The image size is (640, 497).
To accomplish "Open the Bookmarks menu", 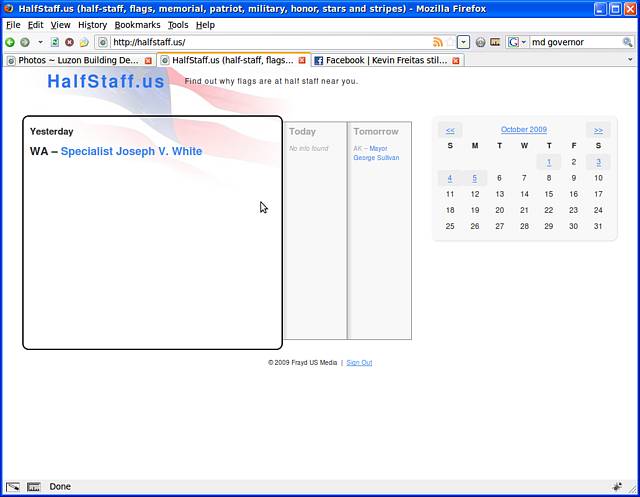I will coord(137,25).
